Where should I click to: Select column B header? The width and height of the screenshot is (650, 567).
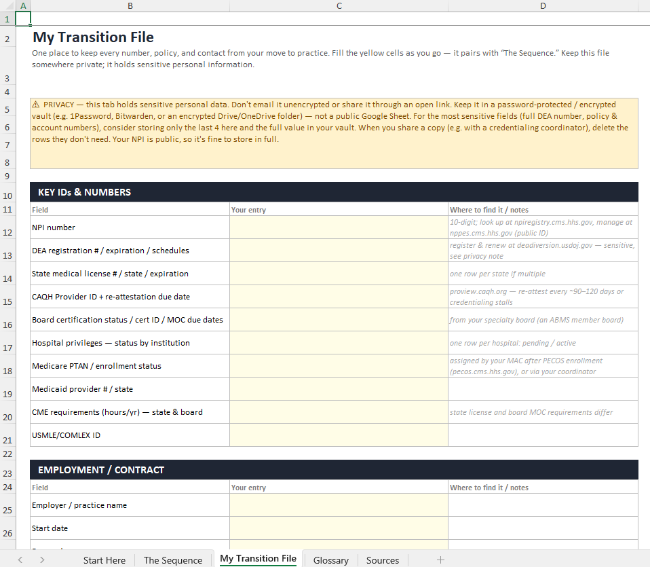coord(130,6)
